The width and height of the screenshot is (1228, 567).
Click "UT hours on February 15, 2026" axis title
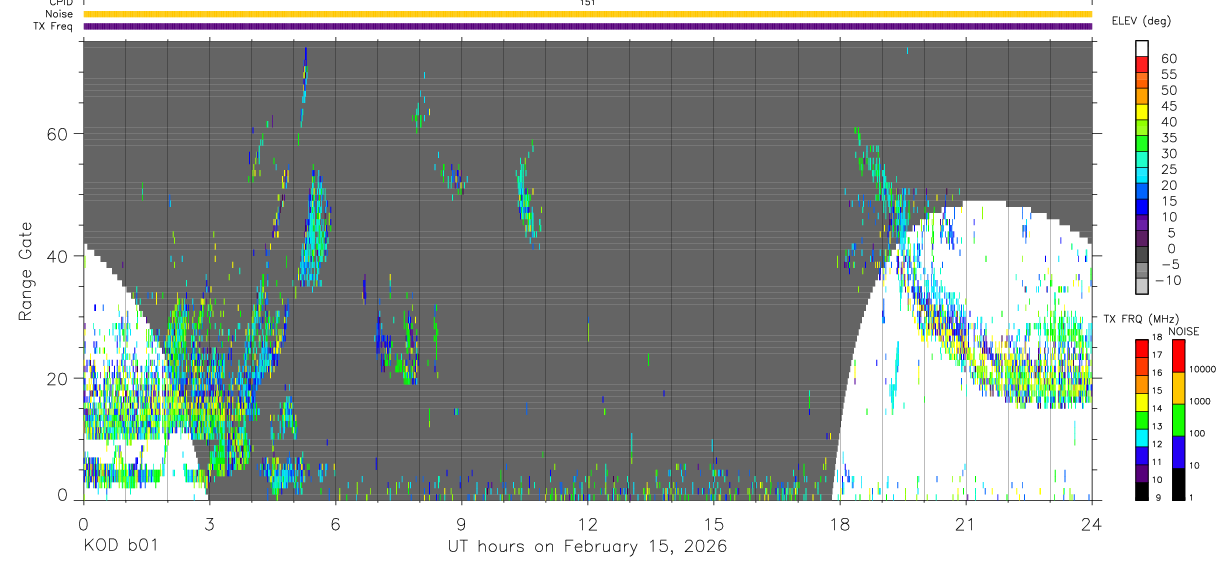(x=587, y=547)
